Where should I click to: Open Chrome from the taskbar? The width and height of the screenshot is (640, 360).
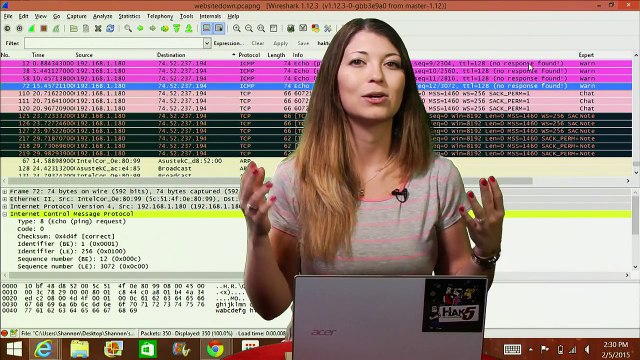(x=215, y=349)
